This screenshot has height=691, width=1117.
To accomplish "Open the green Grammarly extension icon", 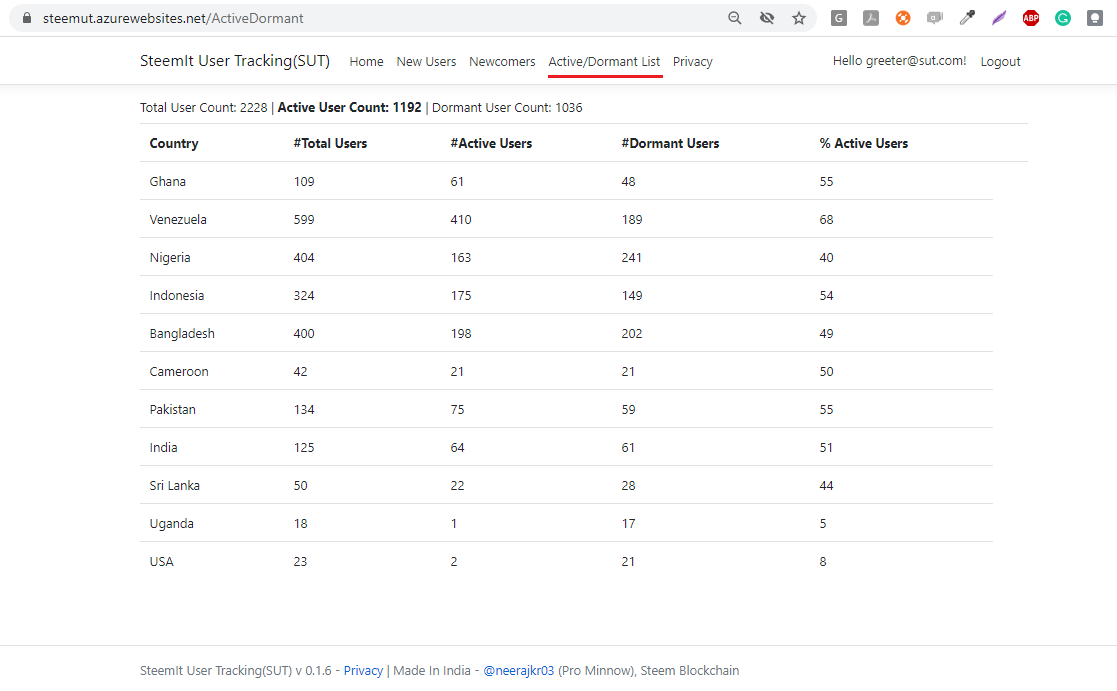I will coord(1063,19).
